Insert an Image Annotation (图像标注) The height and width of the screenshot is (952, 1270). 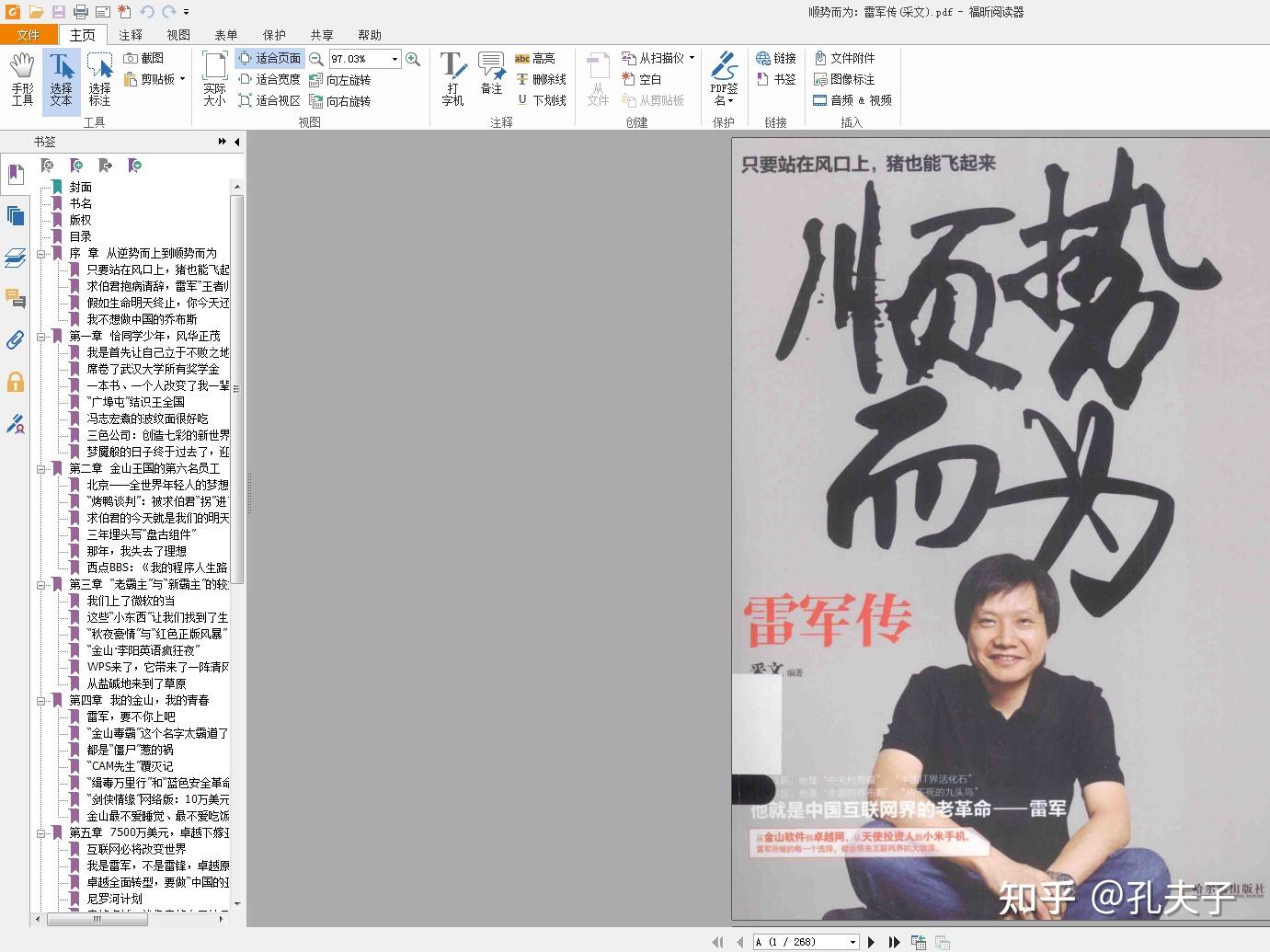click(844, 79)
